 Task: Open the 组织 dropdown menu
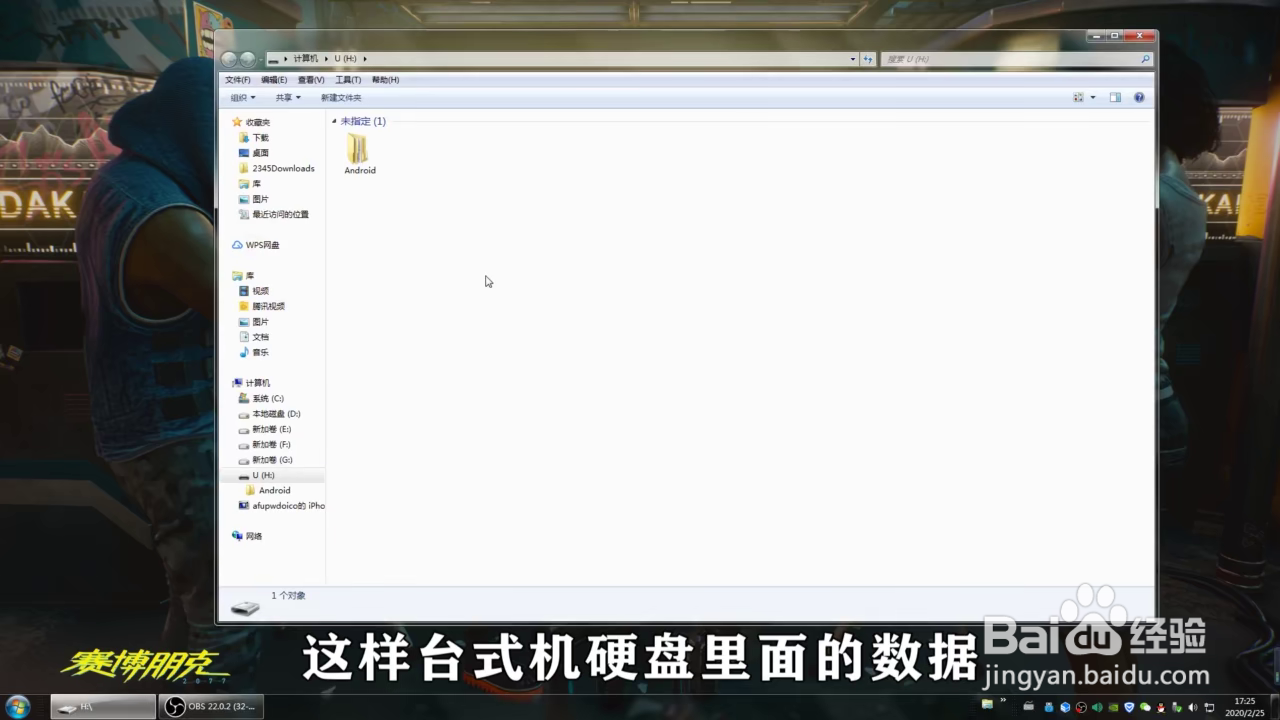pyautogui.click(x=242, y=98)
